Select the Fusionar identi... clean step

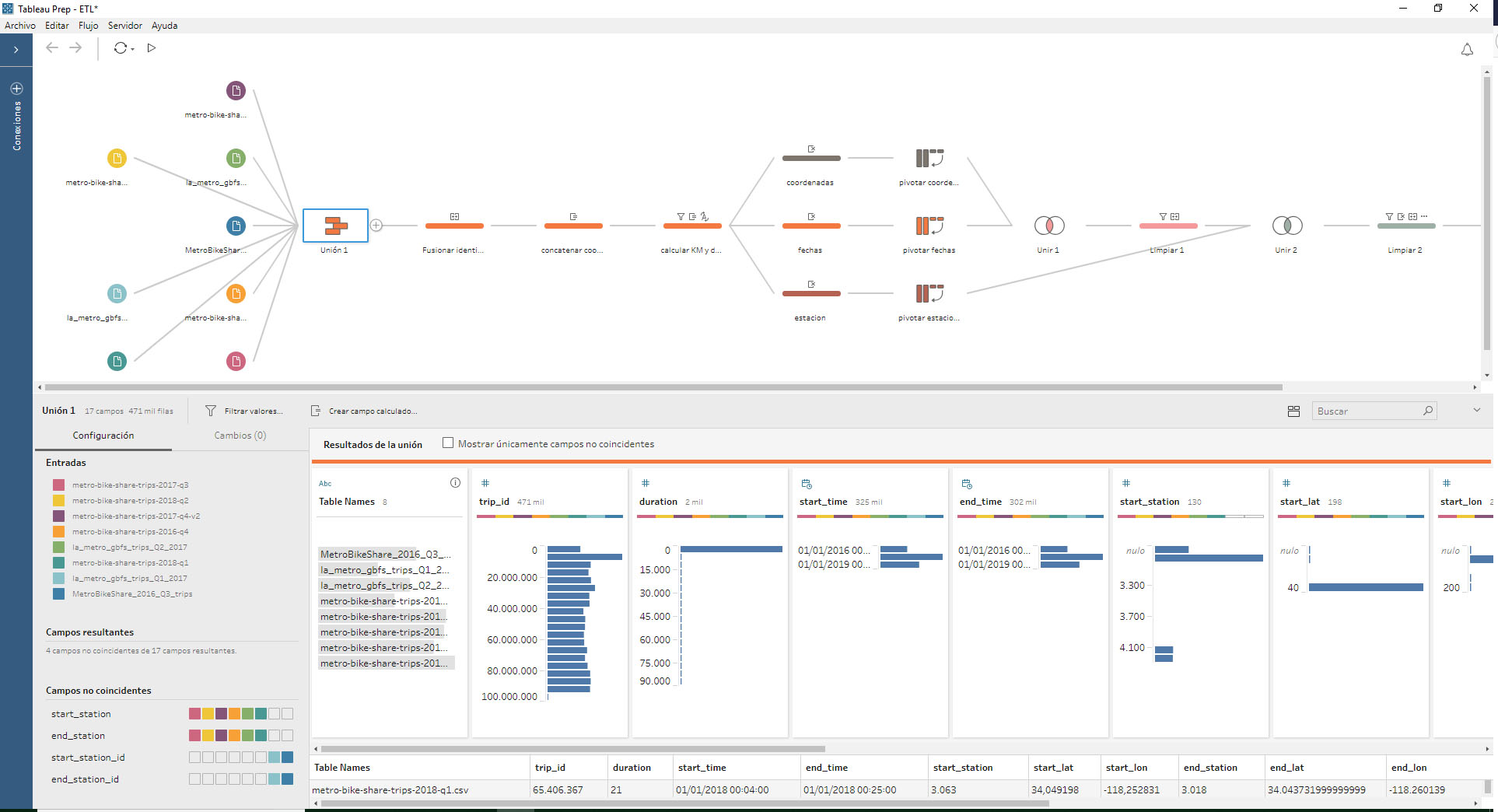click(x=454, y=226)
